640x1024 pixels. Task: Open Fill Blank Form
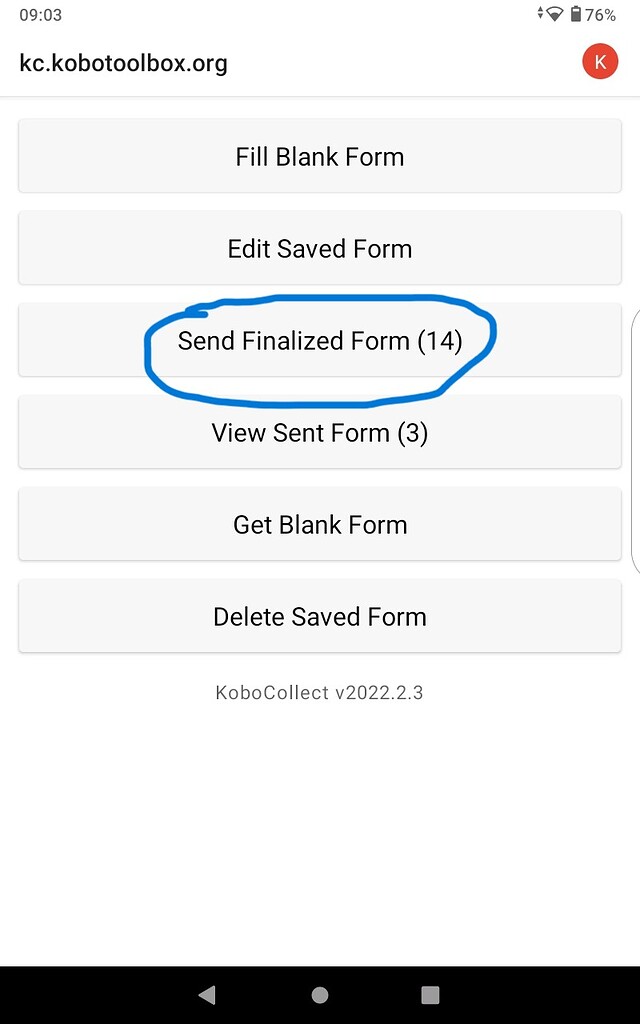320,156
